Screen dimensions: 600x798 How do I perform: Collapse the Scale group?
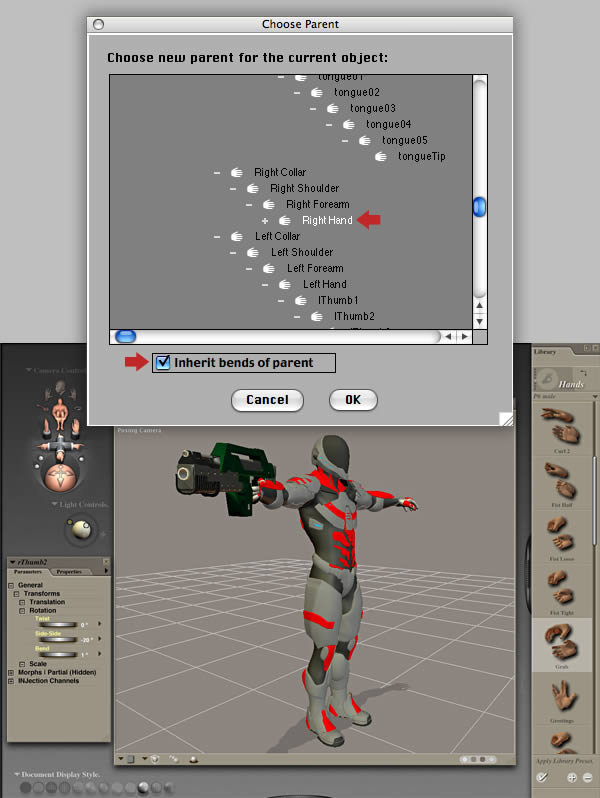pyautogui.click(x=22, y=664)
